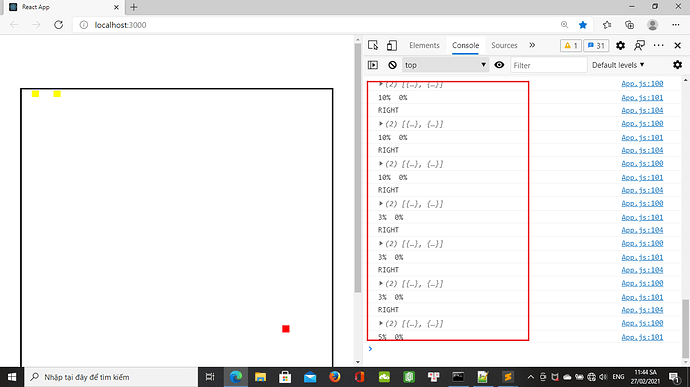Open the top JavaScript context dropdown

pyautogui.click(x=445, y=65)
